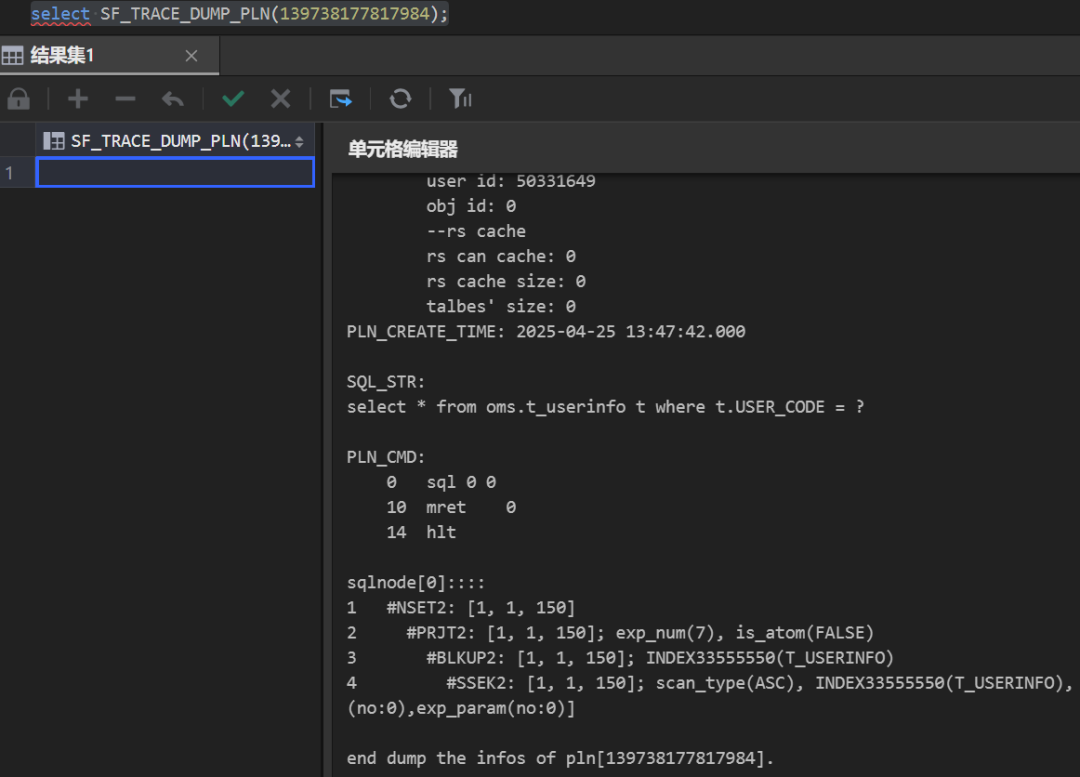This screenshot has width=1080, height=777.
Task: Click the 'obj id: 0' line
Action: click(x=470, y=206)
